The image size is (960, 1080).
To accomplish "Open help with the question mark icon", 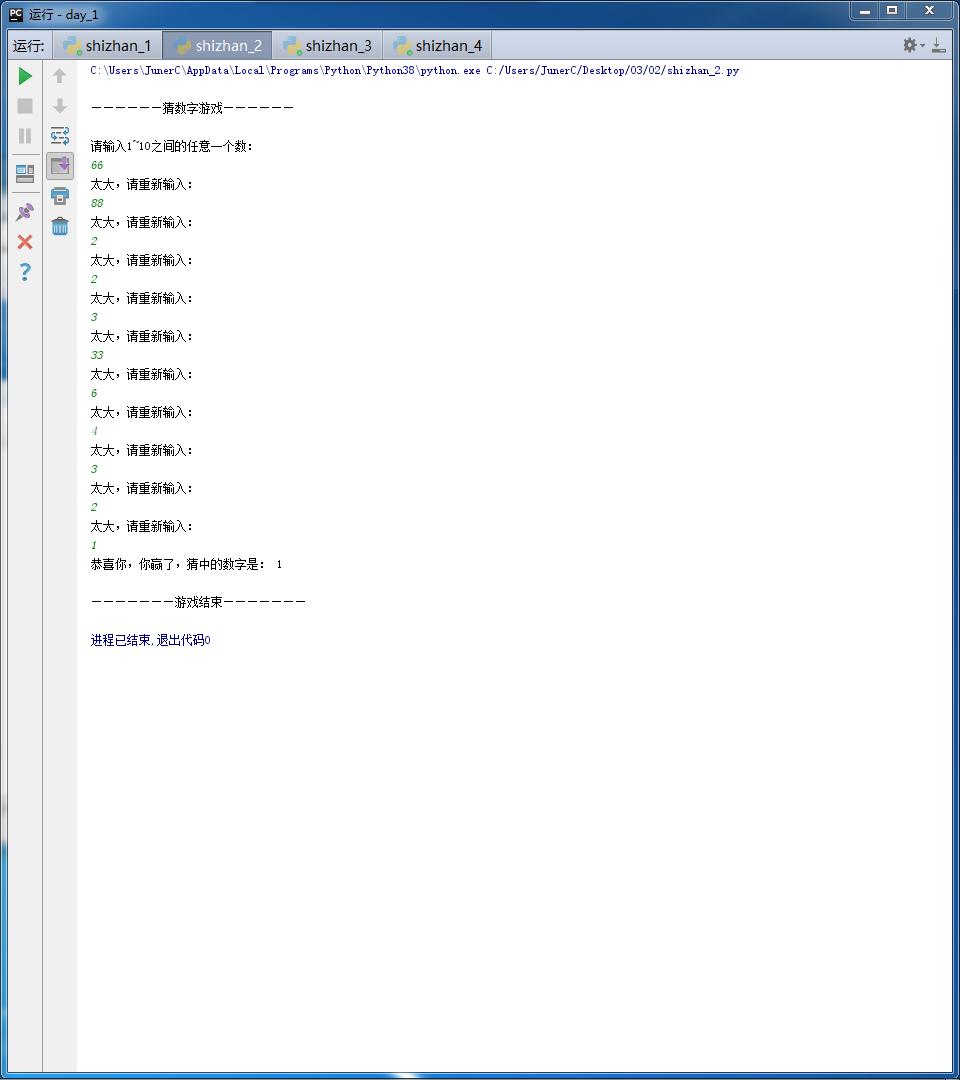I will pyautogui.click(x=25, y=272).
